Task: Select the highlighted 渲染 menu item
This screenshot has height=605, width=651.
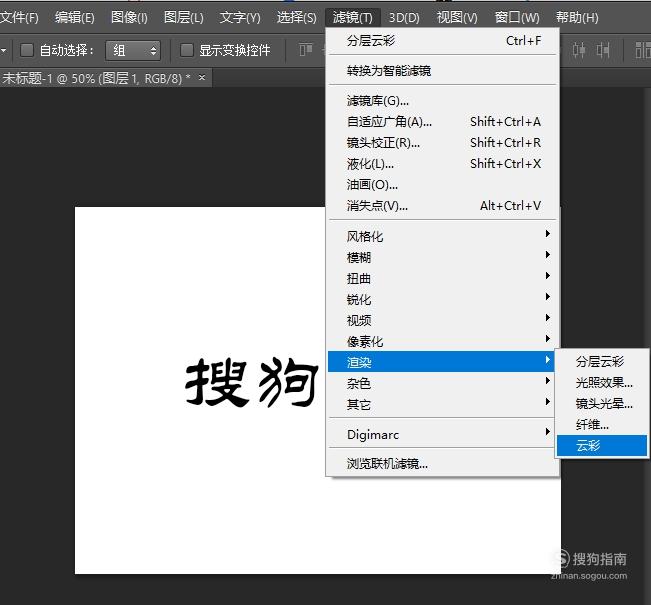Action: pos(443,362)
